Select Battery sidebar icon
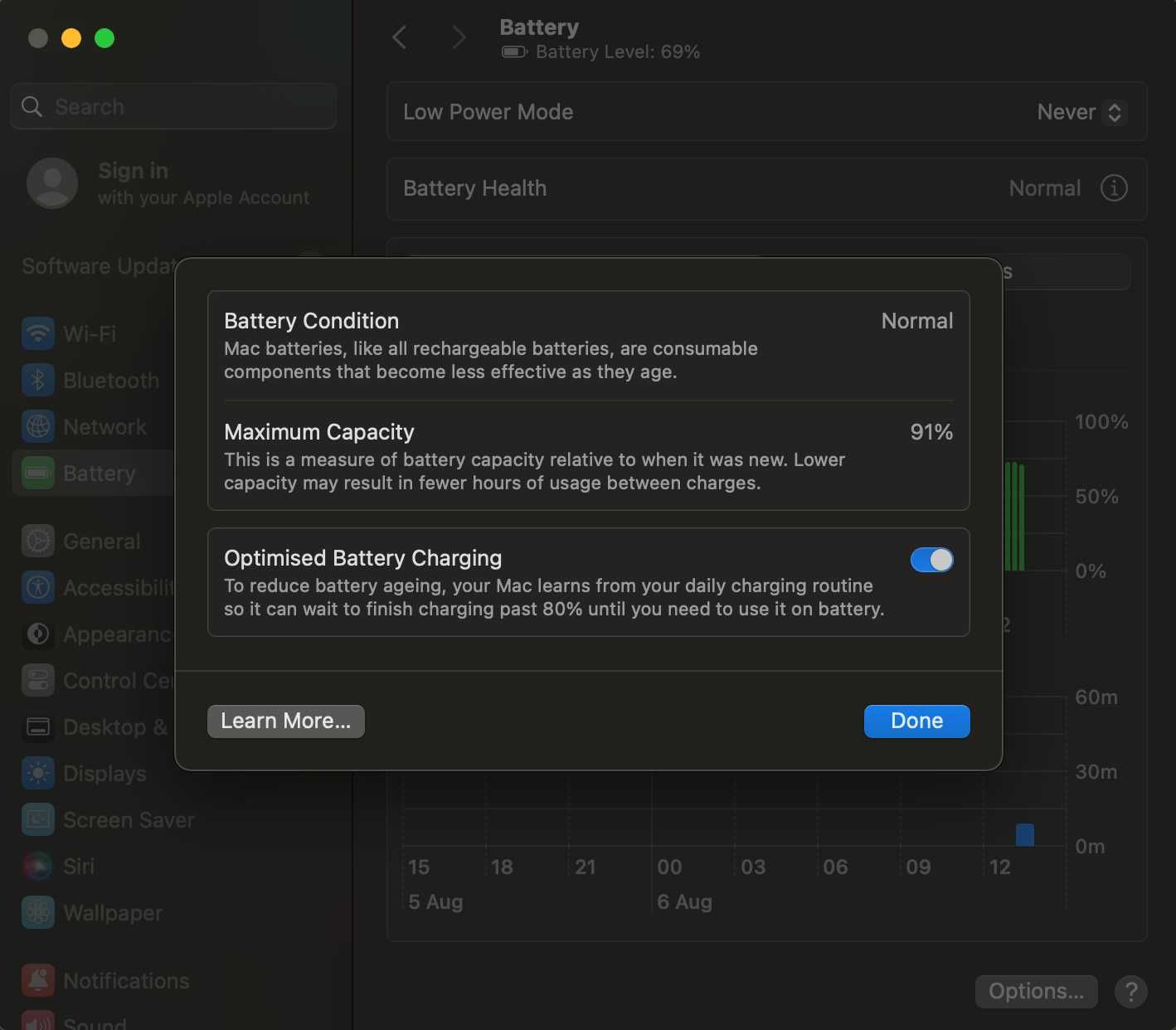This screenshot has height=1030, width=1176. click(37, 473)
